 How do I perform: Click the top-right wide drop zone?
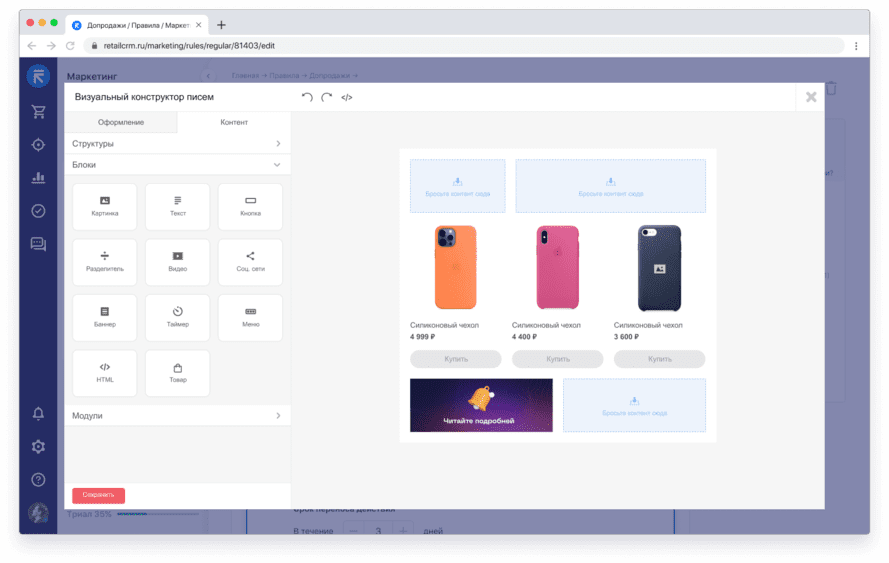tap(611, 186)
